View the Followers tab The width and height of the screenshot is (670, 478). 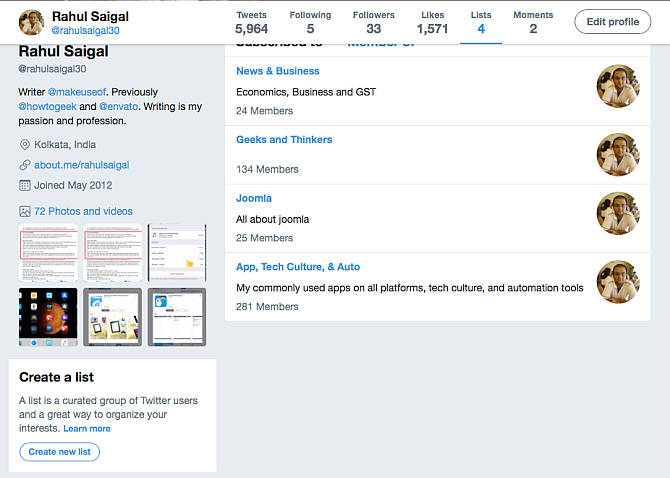(373, 22)
